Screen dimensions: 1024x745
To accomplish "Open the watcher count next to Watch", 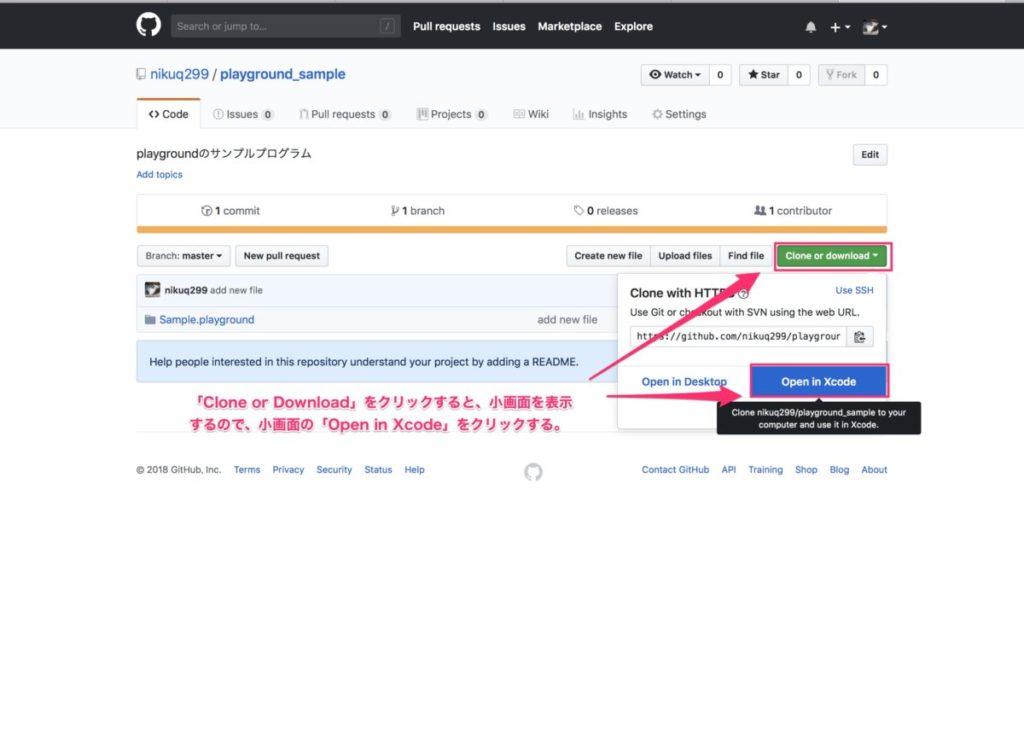I will [720, 74].
